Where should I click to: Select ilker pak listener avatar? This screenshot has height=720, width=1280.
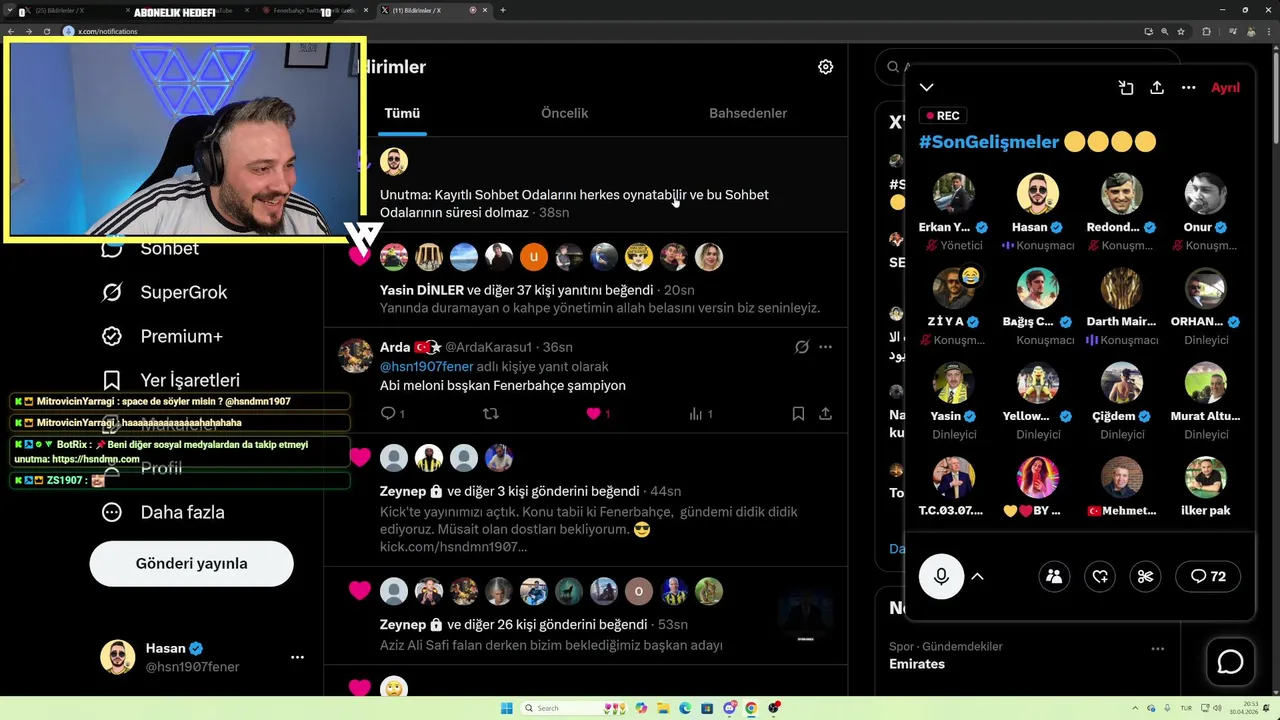coord(1206,478)
